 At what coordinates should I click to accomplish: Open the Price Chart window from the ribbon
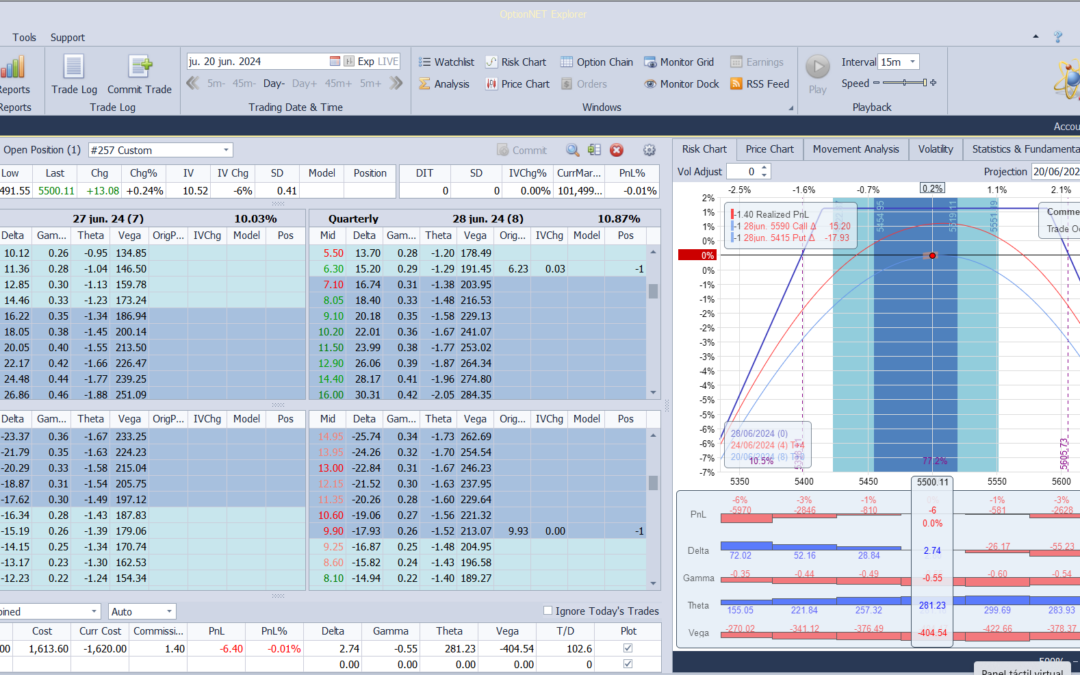tap(517, 84)
